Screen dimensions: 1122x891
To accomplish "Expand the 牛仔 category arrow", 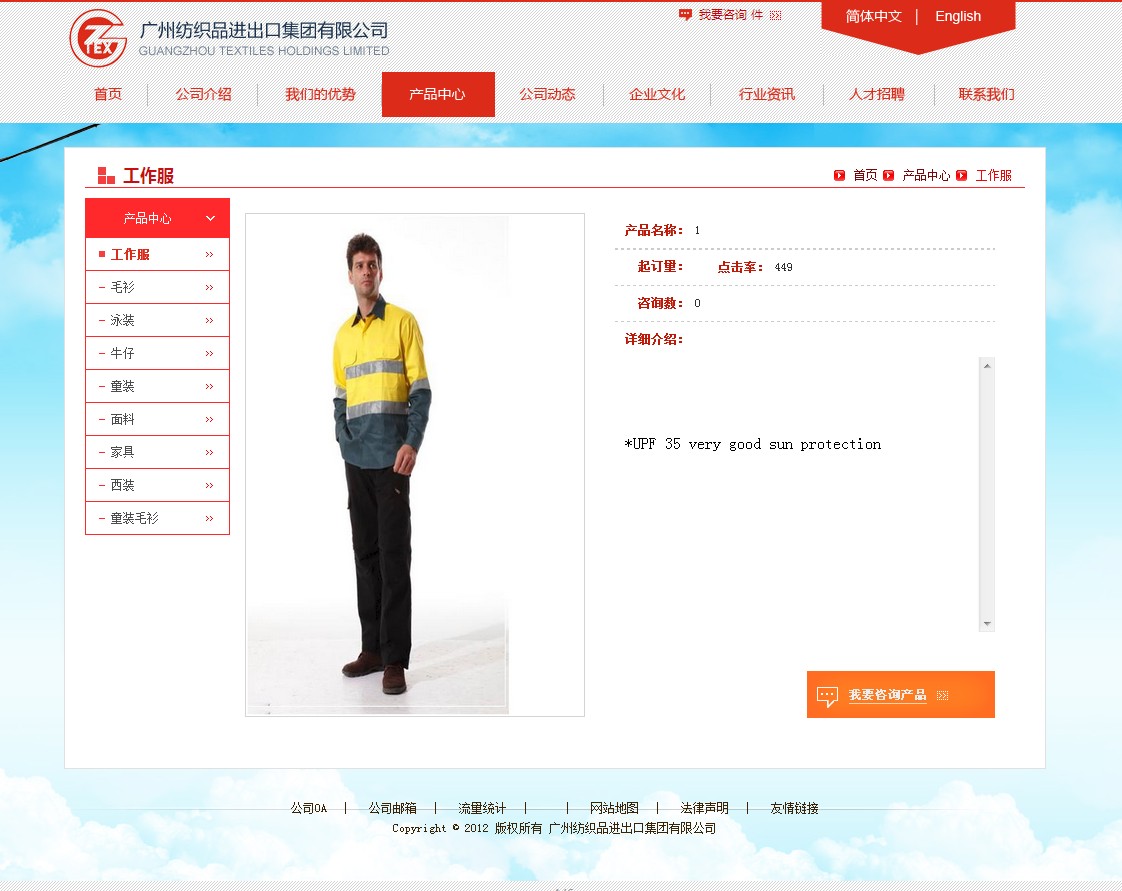I will tap(209, 354).
